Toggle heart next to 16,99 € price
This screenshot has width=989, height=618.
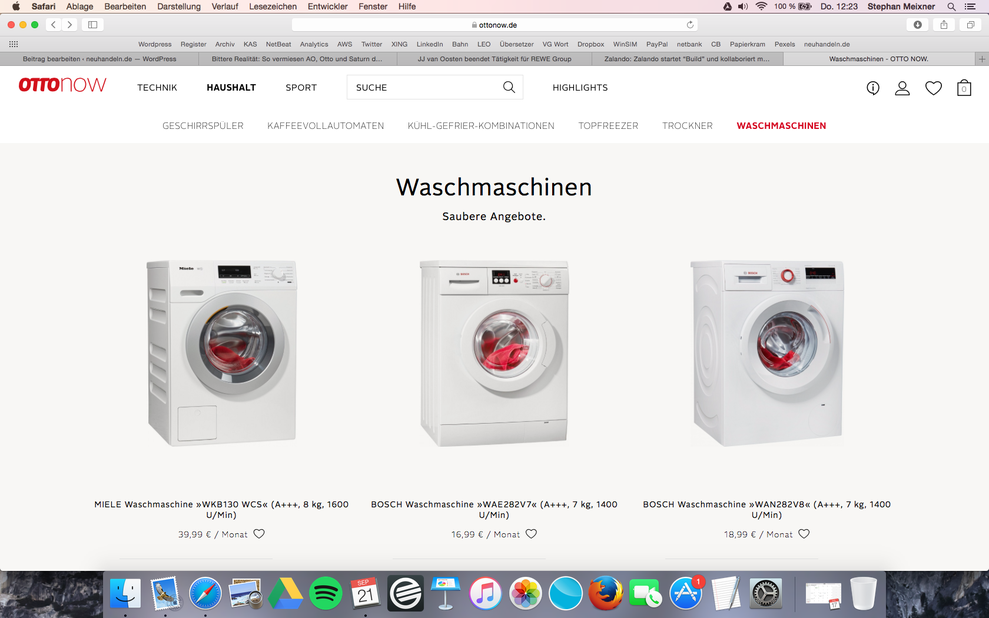pos(532,533)
